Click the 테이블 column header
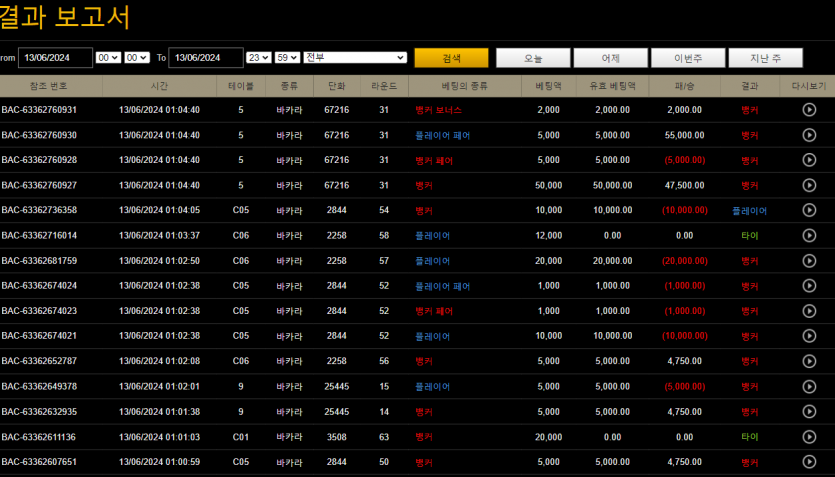The height and width of the screenshot is (477, 835). click(241, 86)
